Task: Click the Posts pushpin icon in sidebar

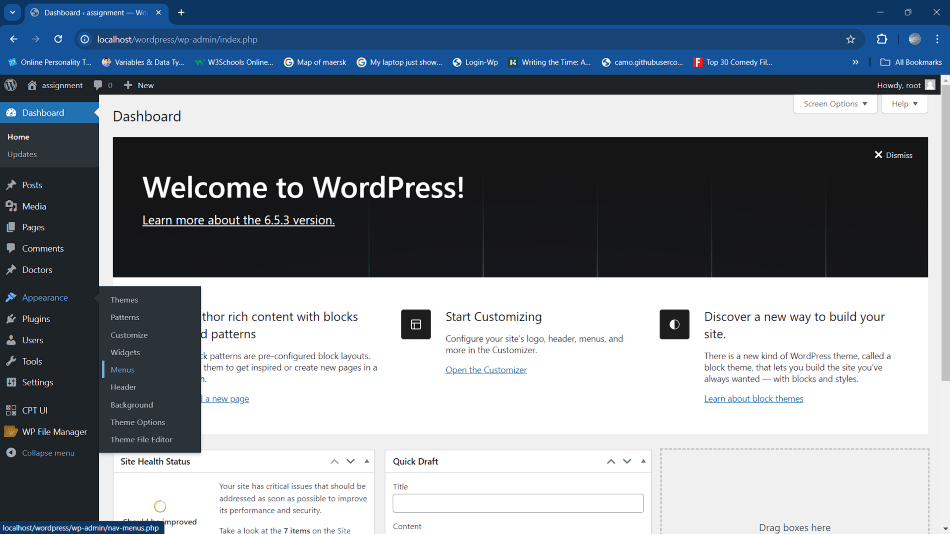Action: (x=11, y=185)
